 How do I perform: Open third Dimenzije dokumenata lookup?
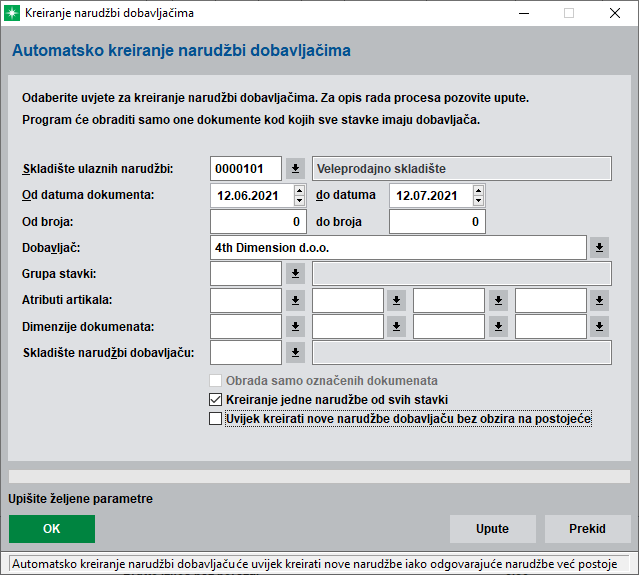(498, 326)
